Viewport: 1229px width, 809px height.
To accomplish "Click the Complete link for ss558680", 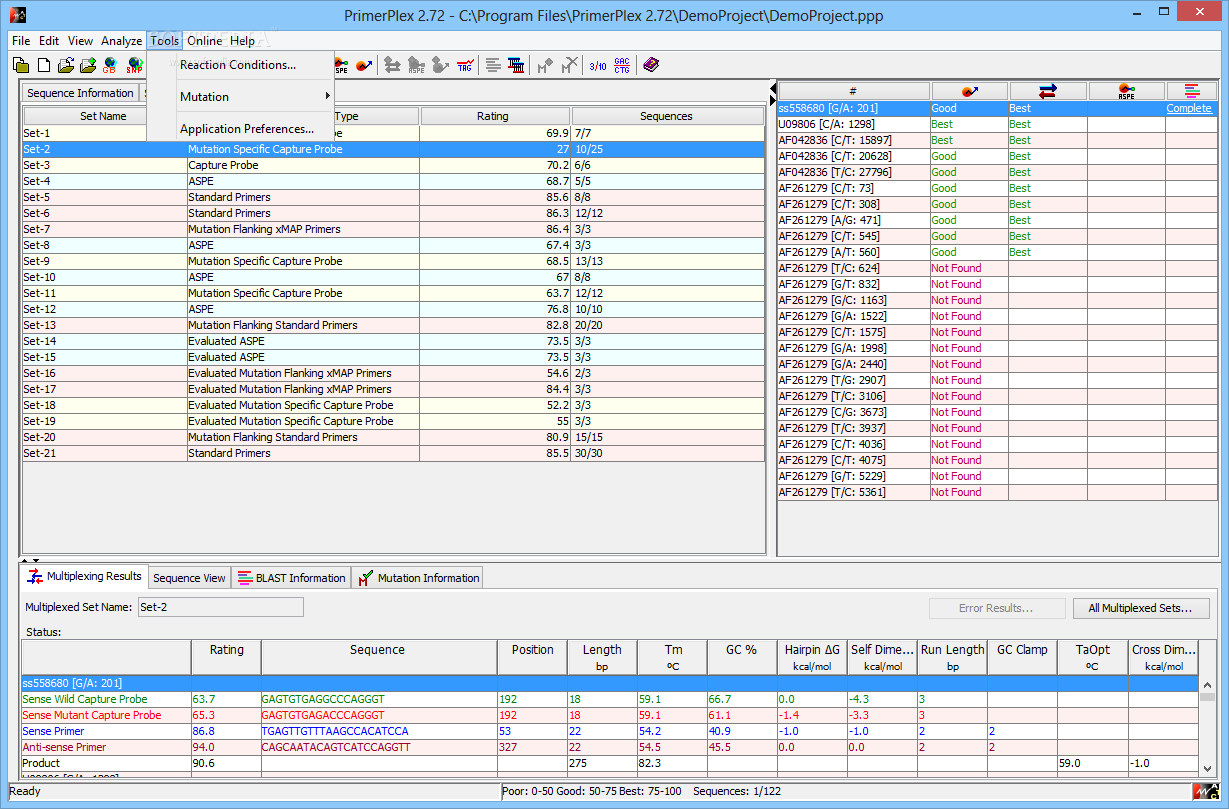I will pos(1189,108).
